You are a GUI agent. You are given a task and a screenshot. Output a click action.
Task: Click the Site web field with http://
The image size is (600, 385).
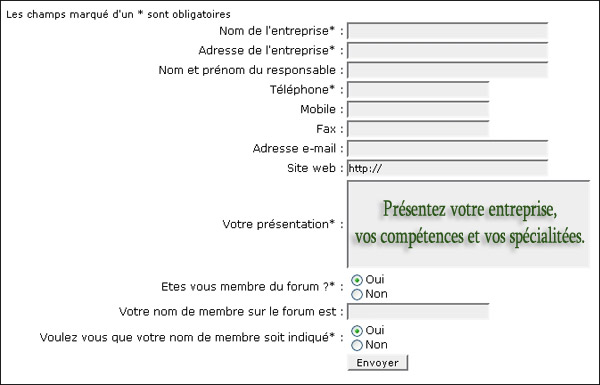pyautogui.click(x=447, y=168)
